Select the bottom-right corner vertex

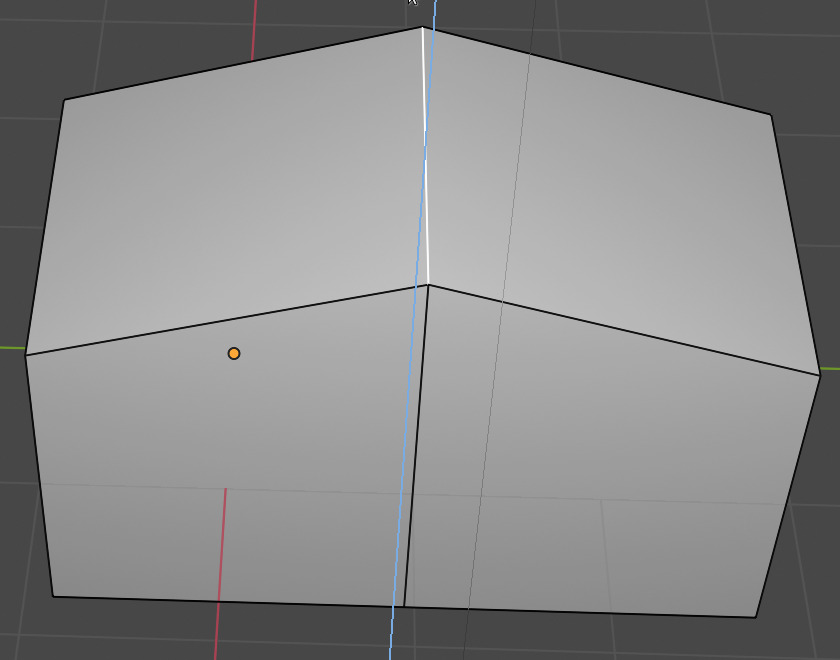click(x=756, y=617)
